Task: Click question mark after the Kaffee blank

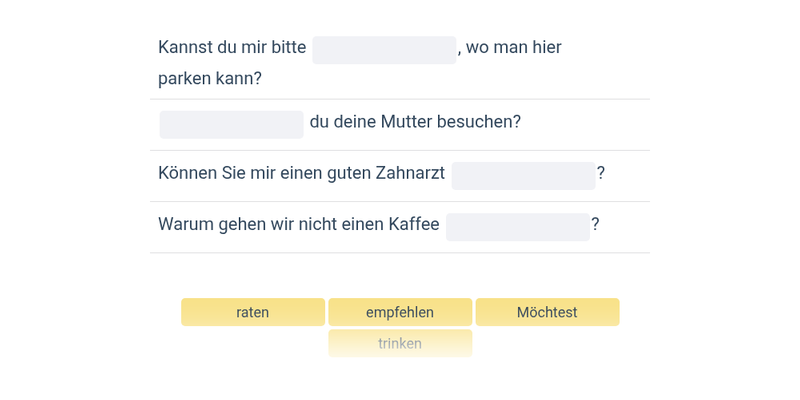Action: (596, 224)
